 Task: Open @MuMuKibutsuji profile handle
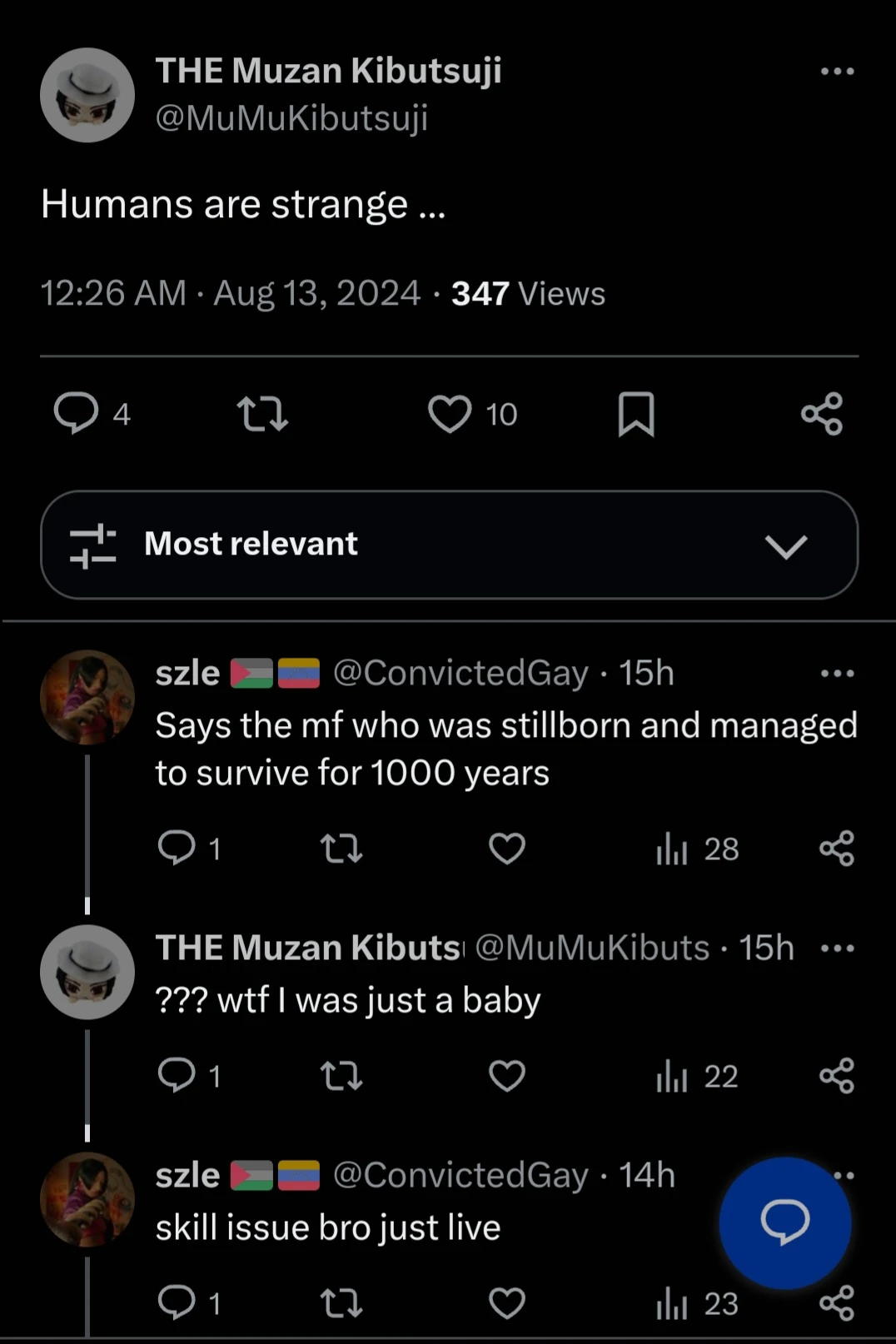coord(291,117)
